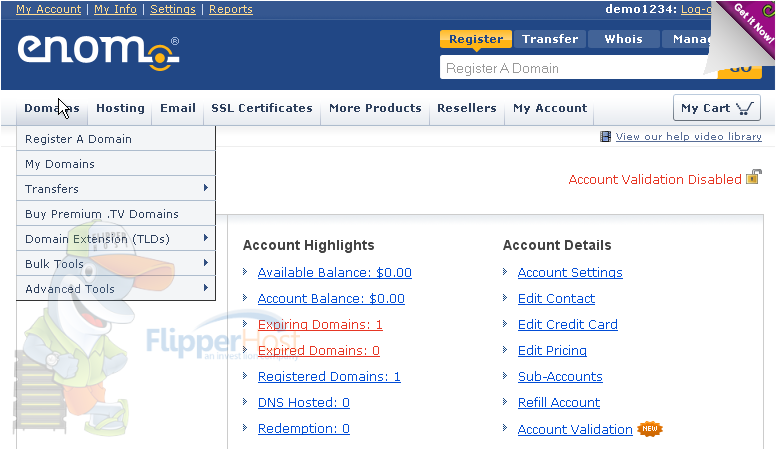Open the Reports top link
The width and height of the screenshot is (776, 450).
pyautogui.click(x=231, y=9)
